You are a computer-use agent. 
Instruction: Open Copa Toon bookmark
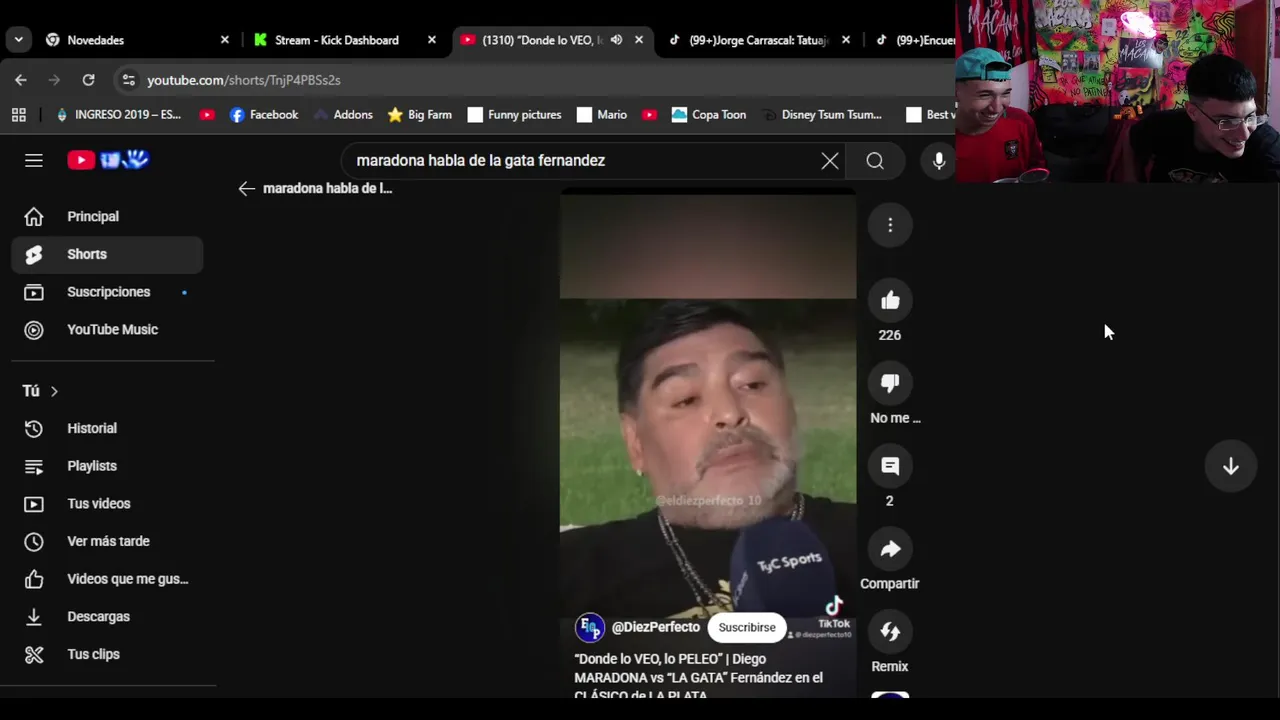[709, 115]
